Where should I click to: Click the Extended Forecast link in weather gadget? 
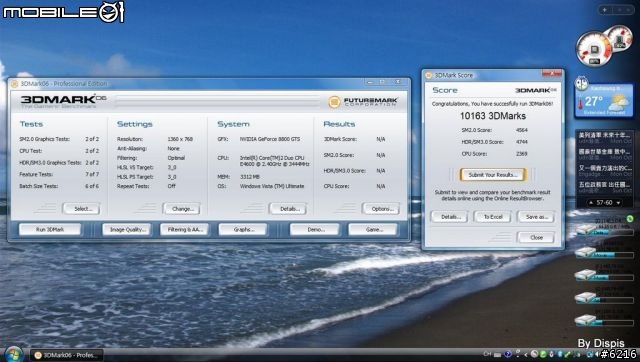click(x=604, y=113)
